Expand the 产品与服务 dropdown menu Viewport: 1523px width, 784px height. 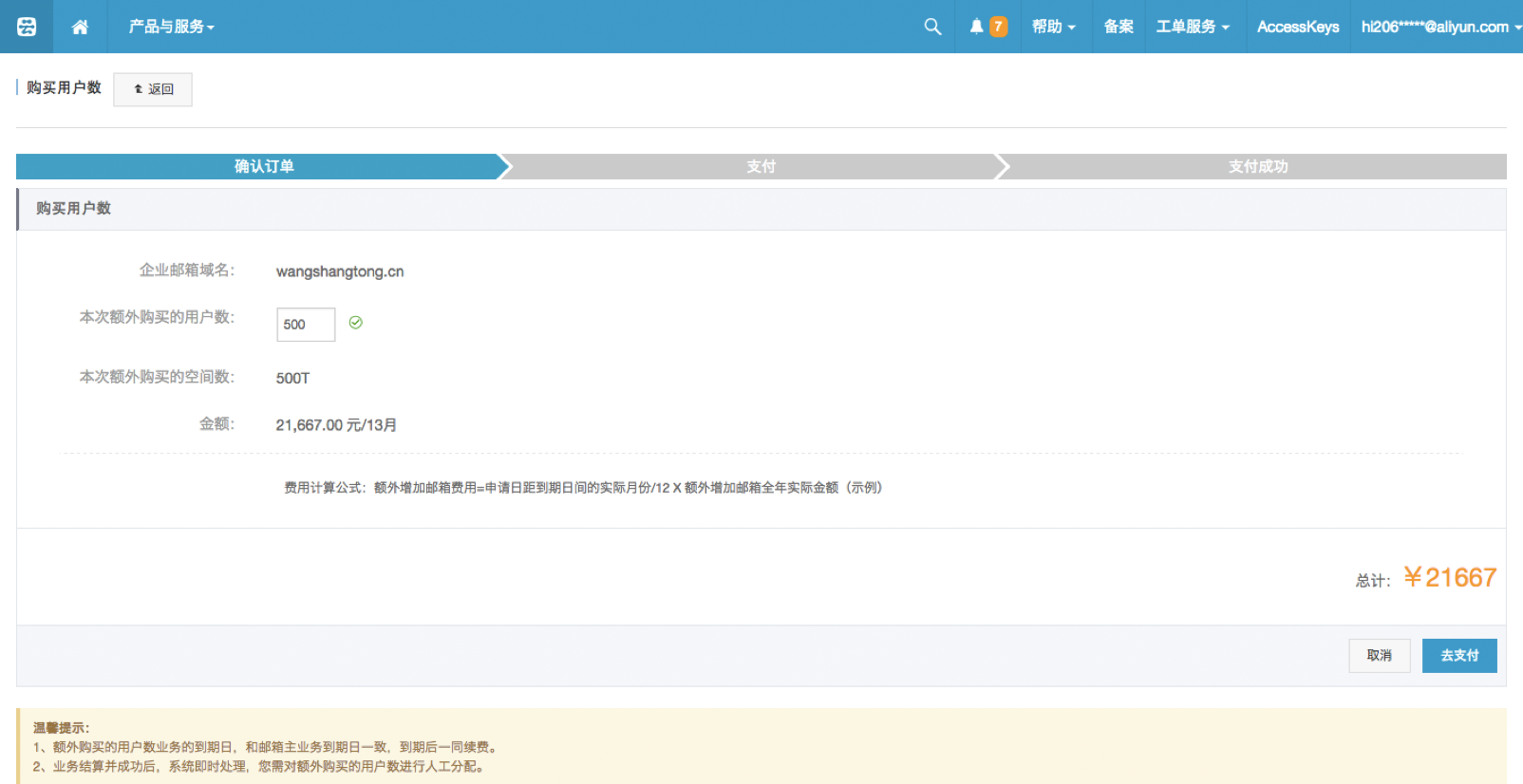[171, 27]
